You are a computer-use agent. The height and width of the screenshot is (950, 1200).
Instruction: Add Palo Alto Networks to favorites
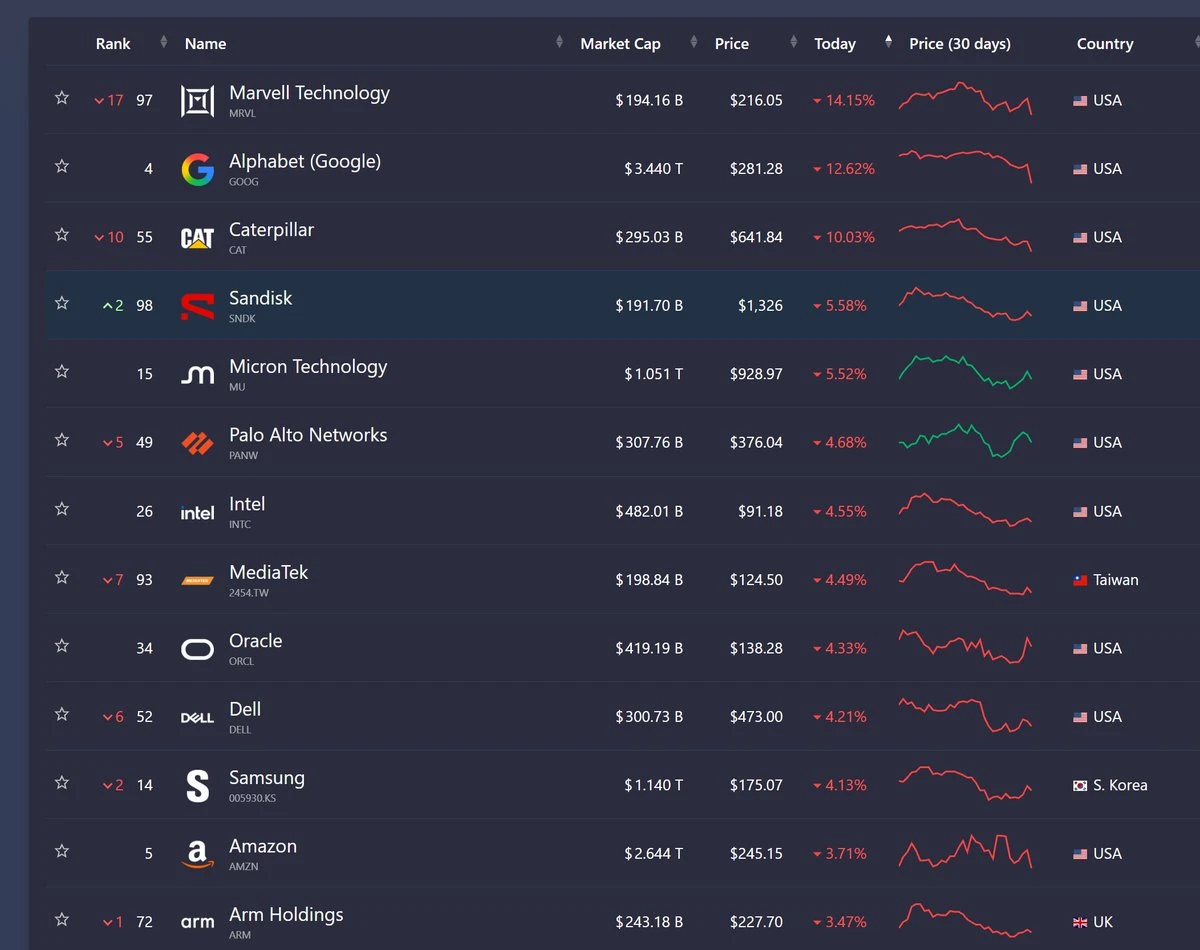(62, 440)
